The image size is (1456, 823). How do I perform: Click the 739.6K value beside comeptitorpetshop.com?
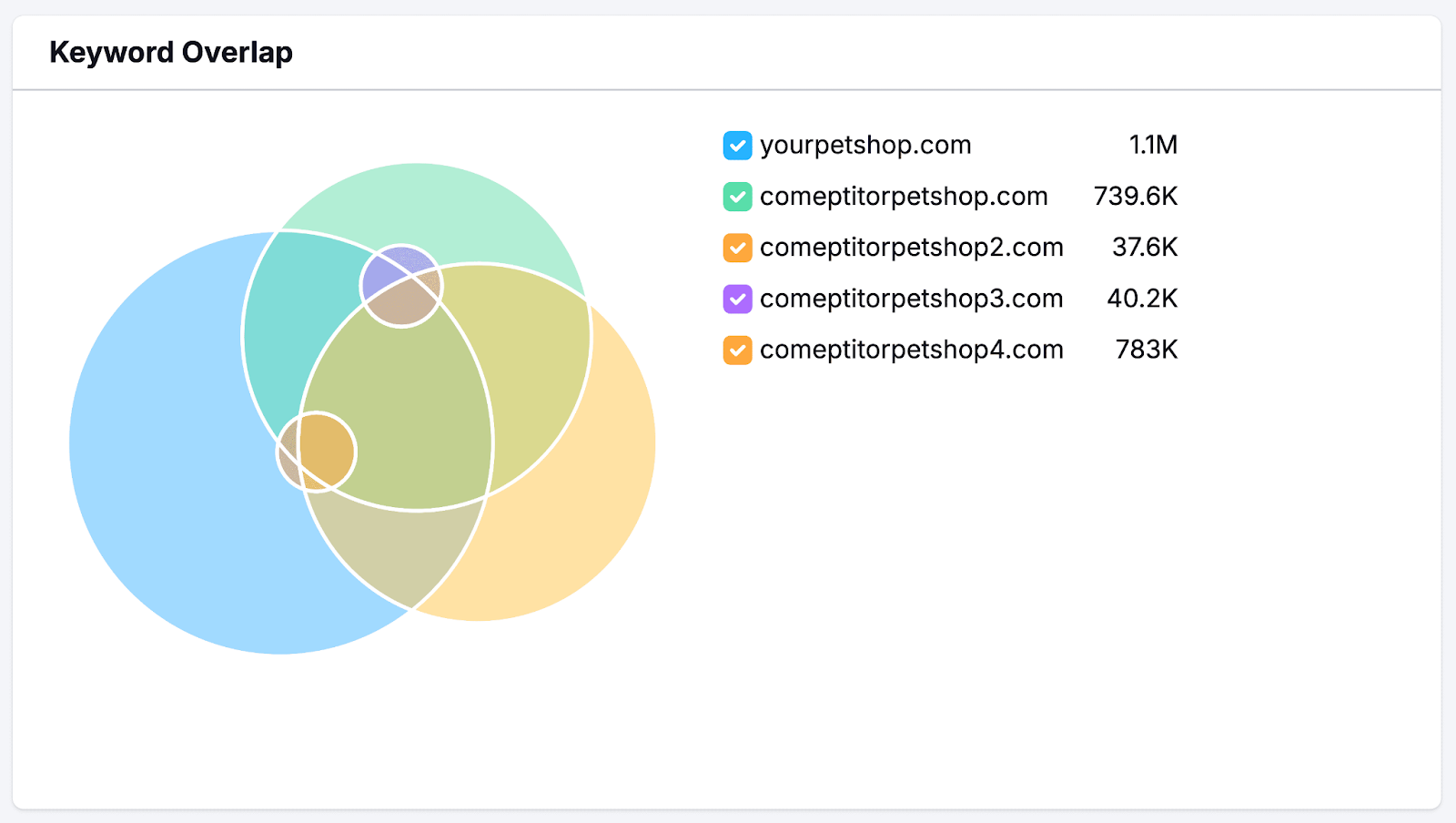pyautogui.click(x=1137, y=197)
